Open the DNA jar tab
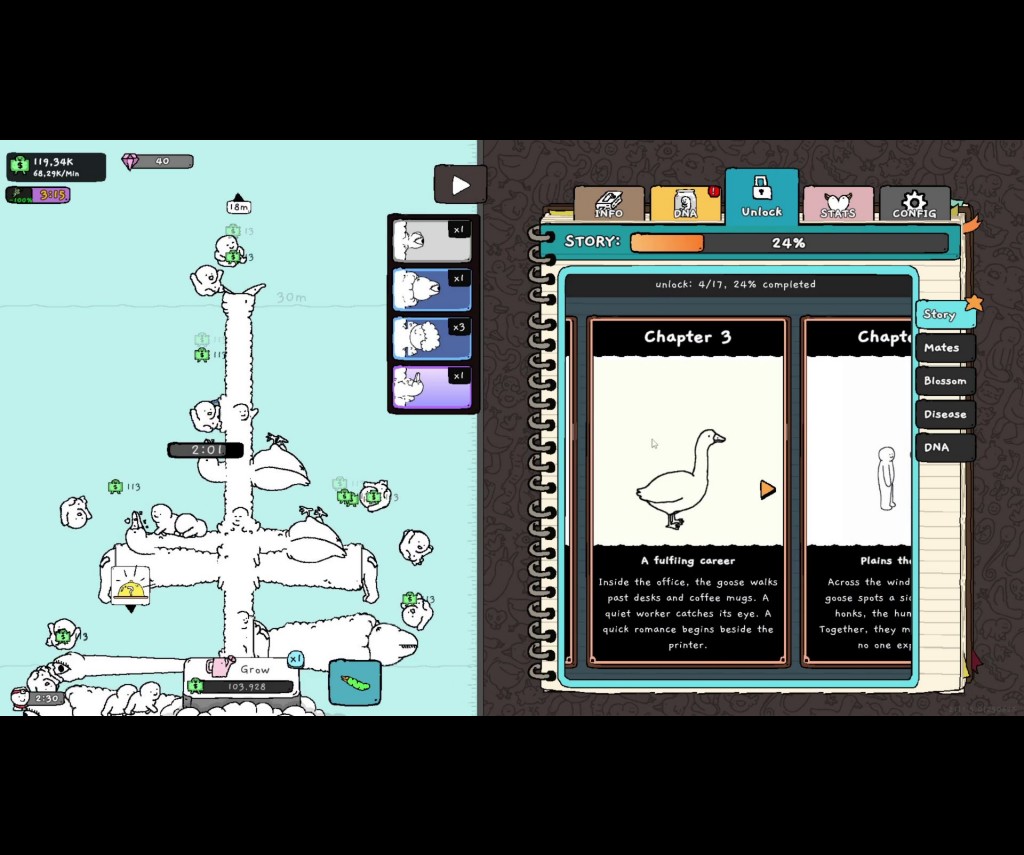 pos(685,204)
